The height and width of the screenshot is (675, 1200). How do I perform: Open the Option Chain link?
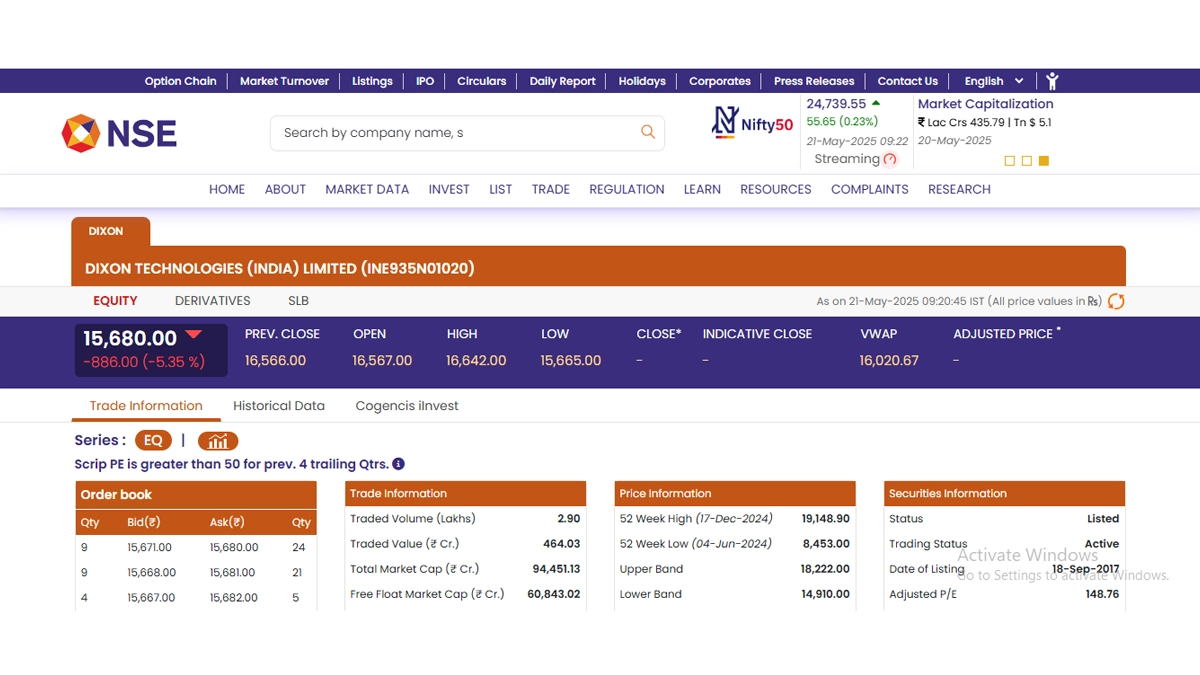[x=180, y=81]
